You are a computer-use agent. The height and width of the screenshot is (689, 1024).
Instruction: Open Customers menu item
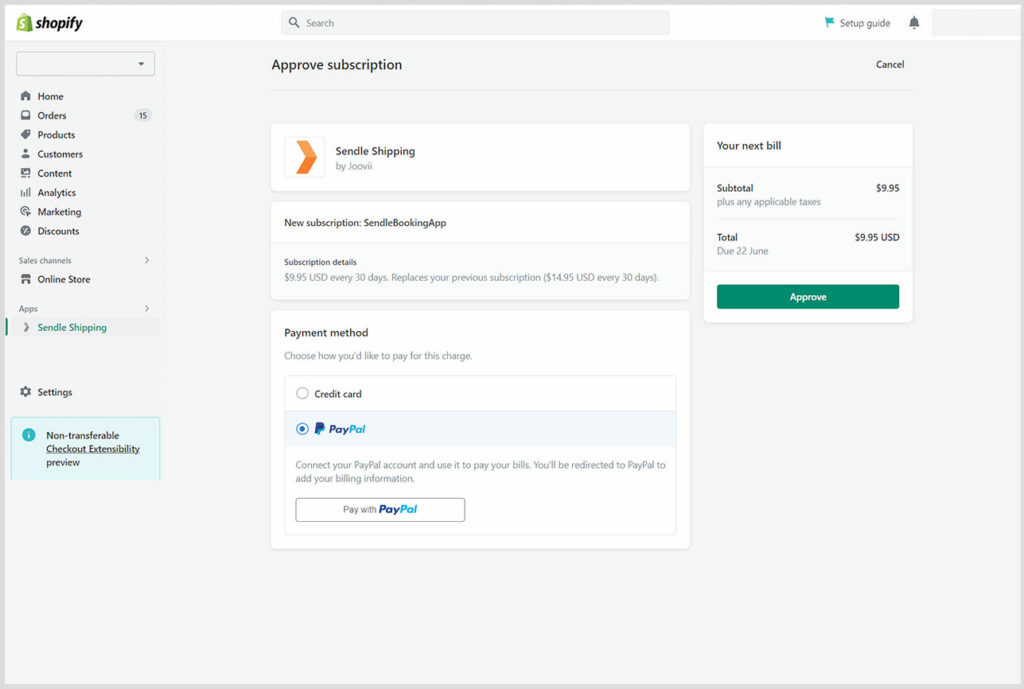pyautogui.click(x=60, y=154)
